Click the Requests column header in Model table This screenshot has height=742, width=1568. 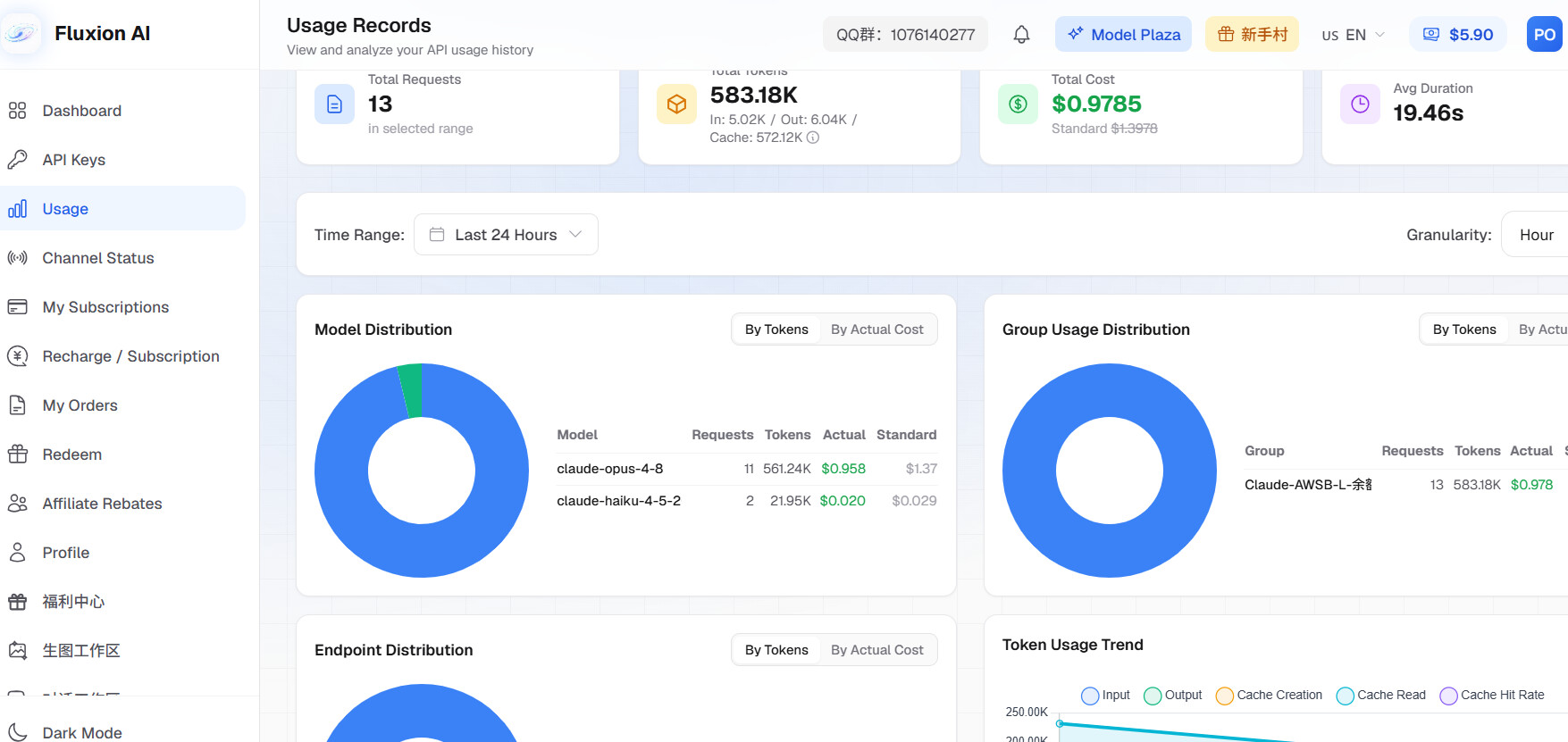722,435
